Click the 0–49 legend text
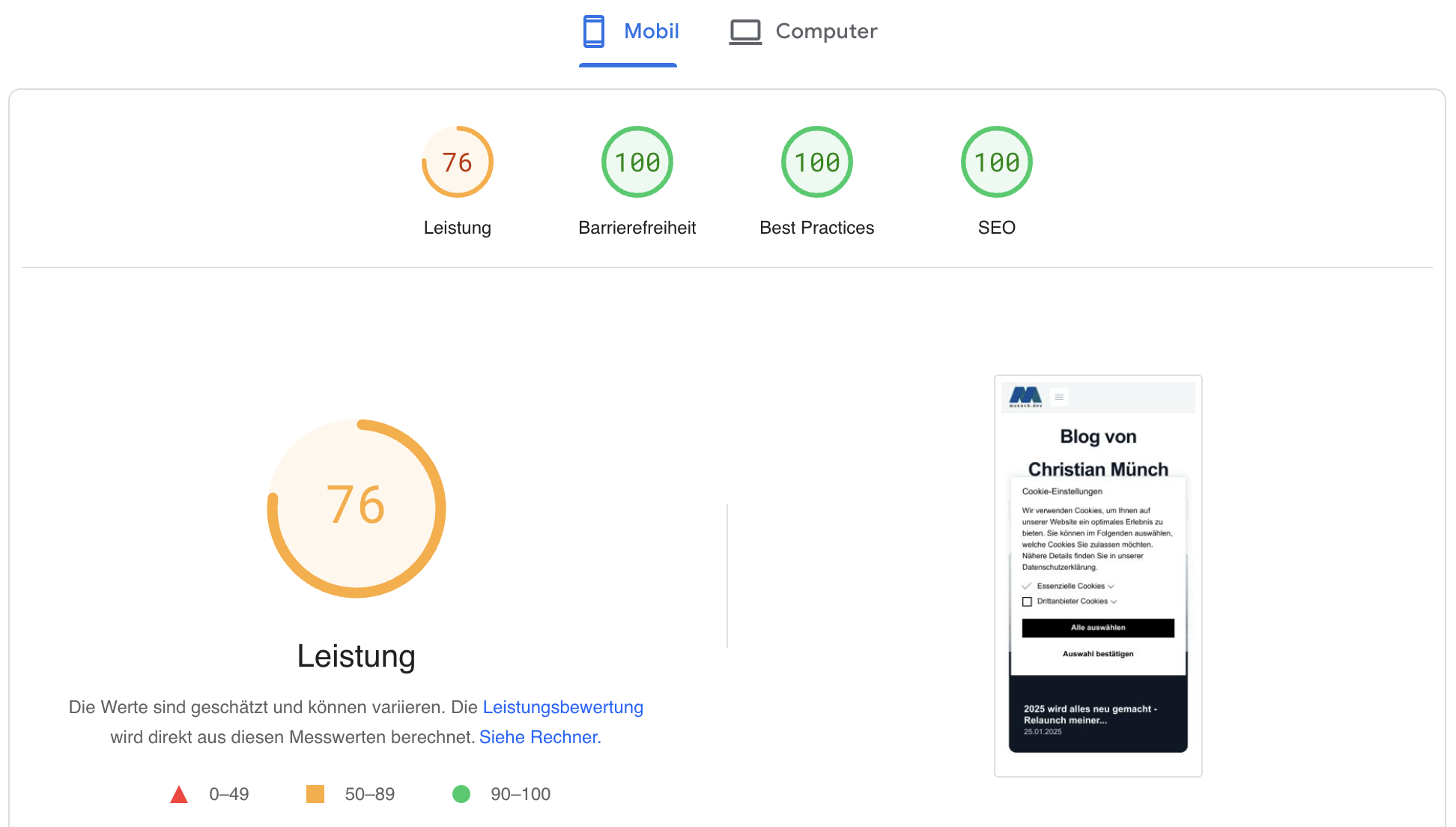Screen dimensions: 1456x827 [229, 794]
